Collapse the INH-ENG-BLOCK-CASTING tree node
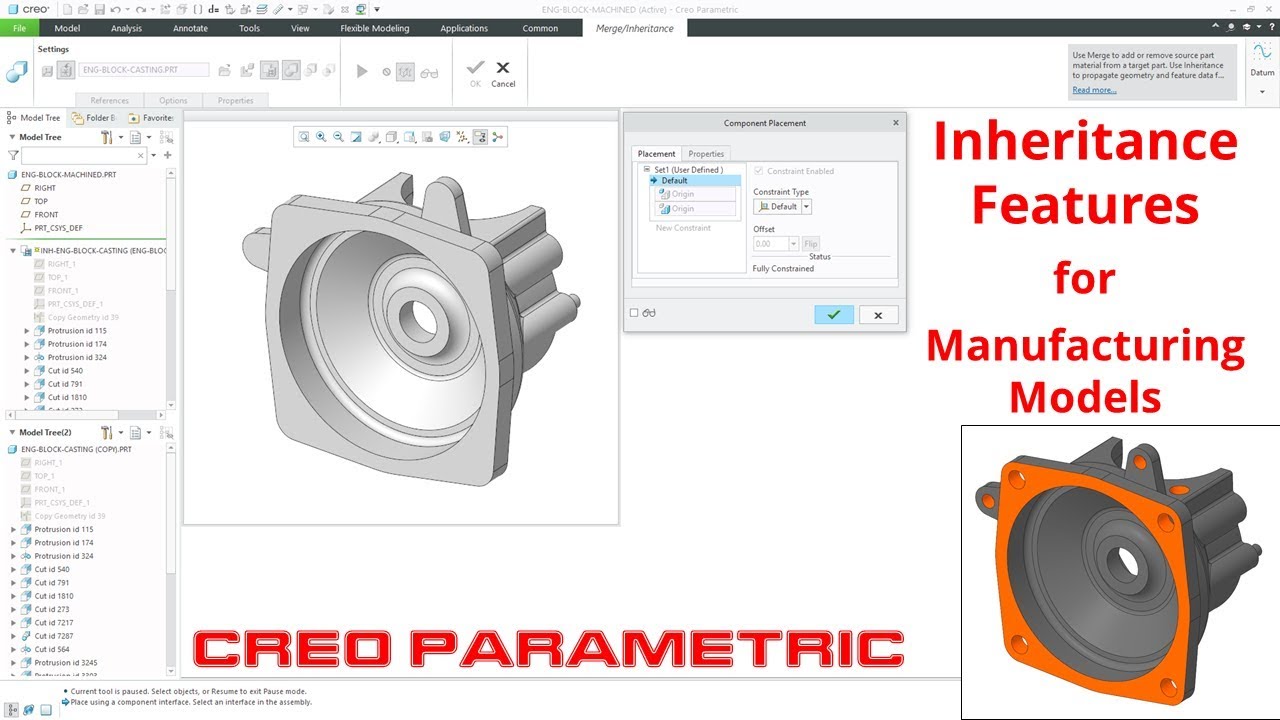This screenshot has height=720, width=1280. (13, 250)
